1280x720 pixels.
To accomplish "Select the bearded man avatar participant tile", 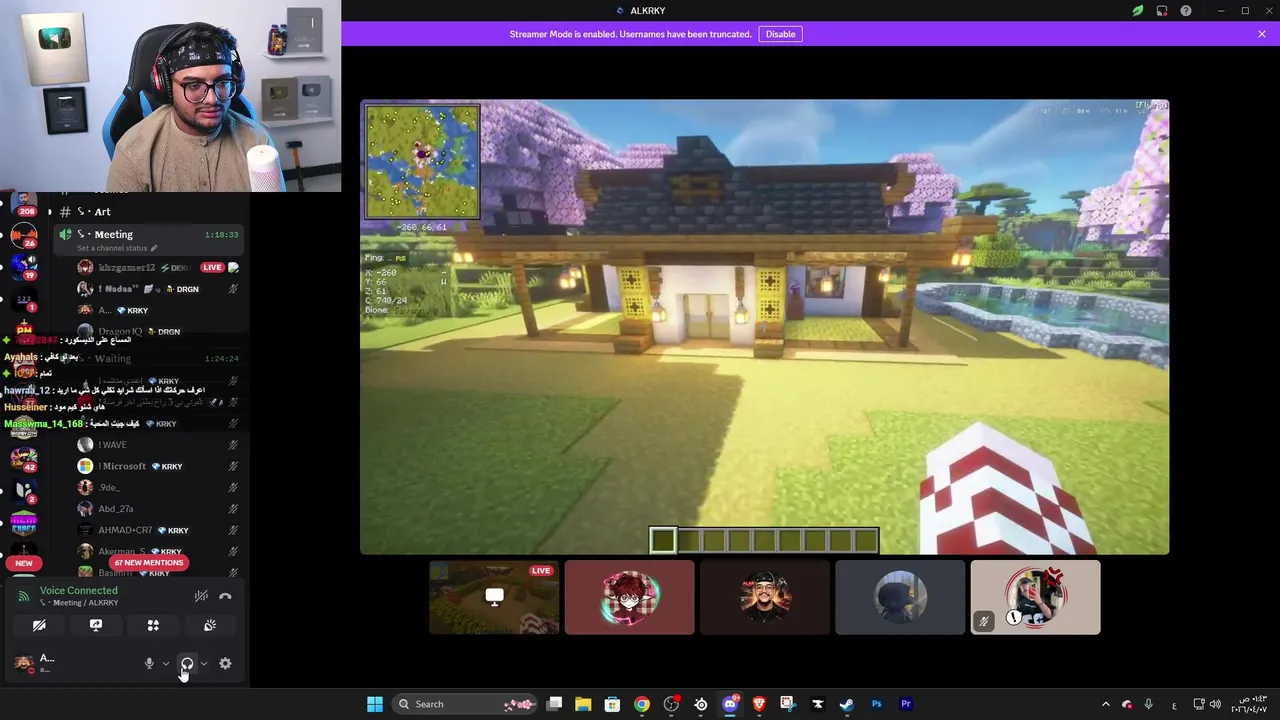I will point(765,597).
